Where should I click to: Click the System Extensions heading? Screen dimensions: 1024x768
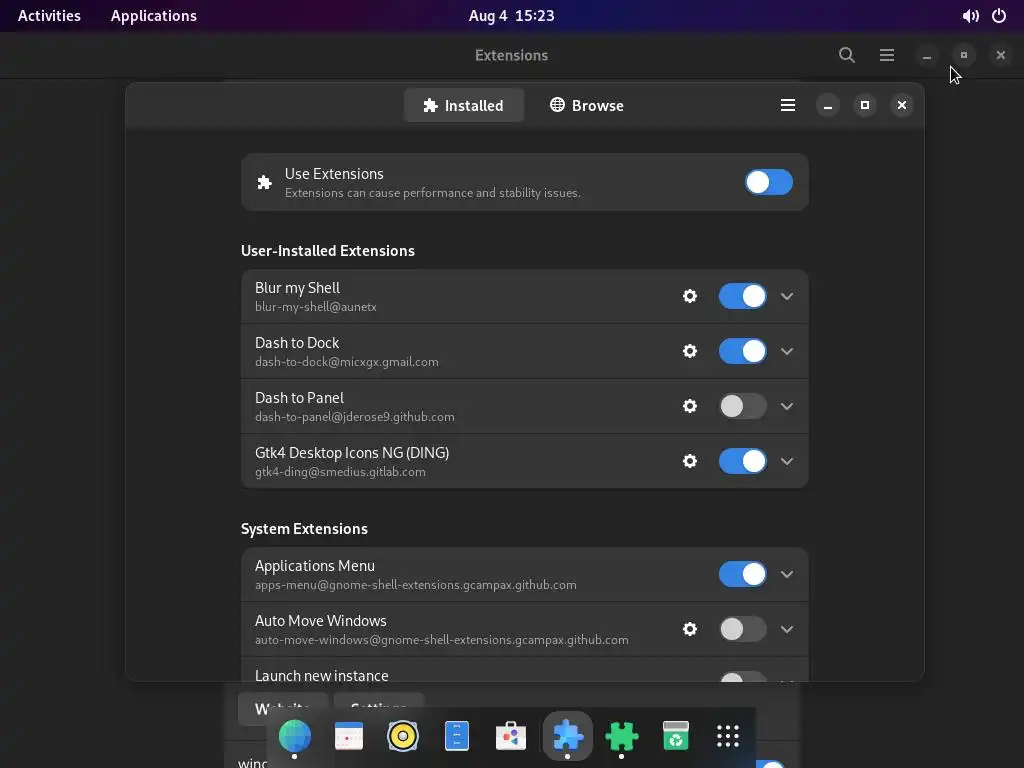(304, 529)
